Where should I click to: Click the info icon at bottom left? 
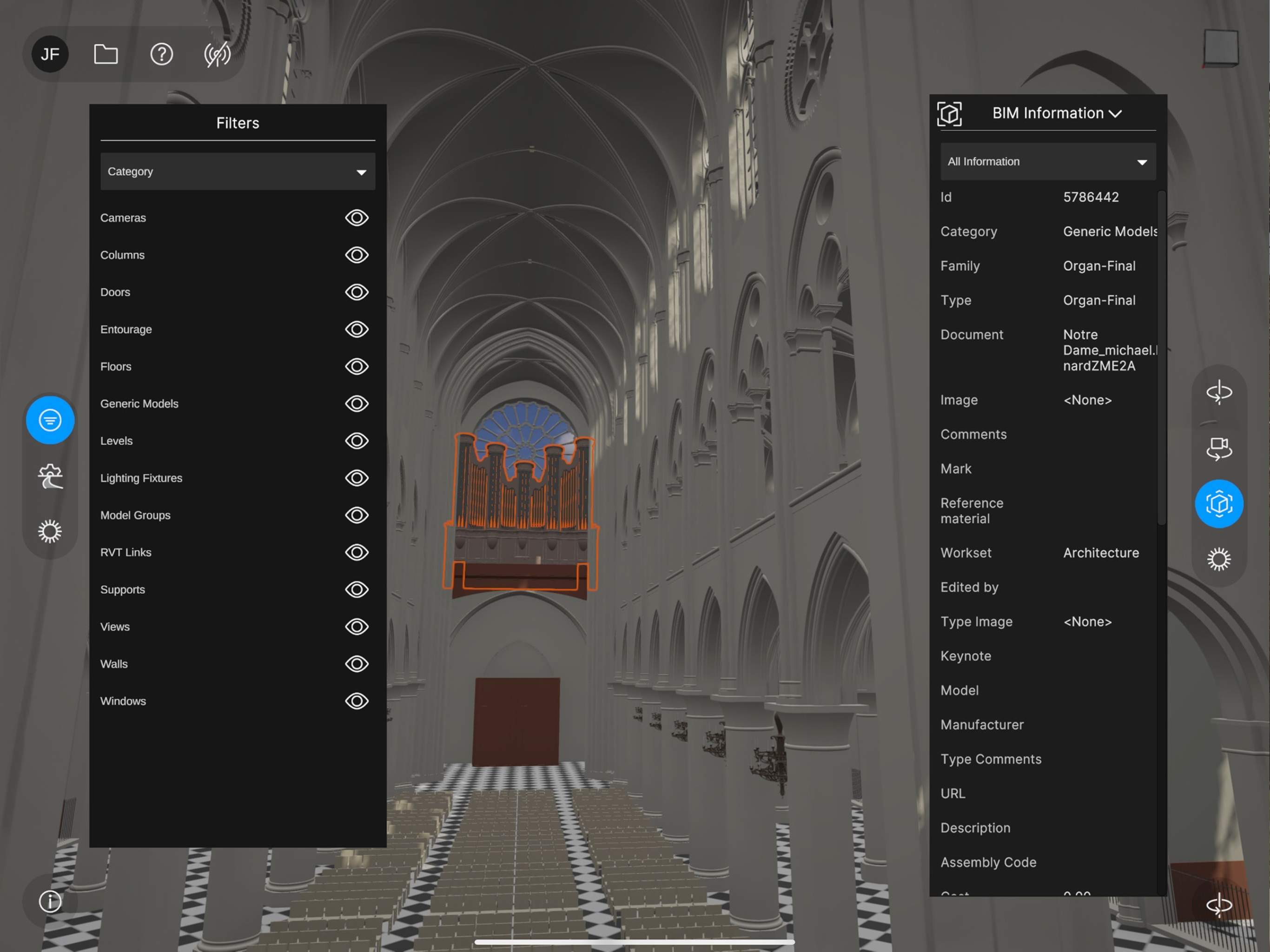[50, 901]
